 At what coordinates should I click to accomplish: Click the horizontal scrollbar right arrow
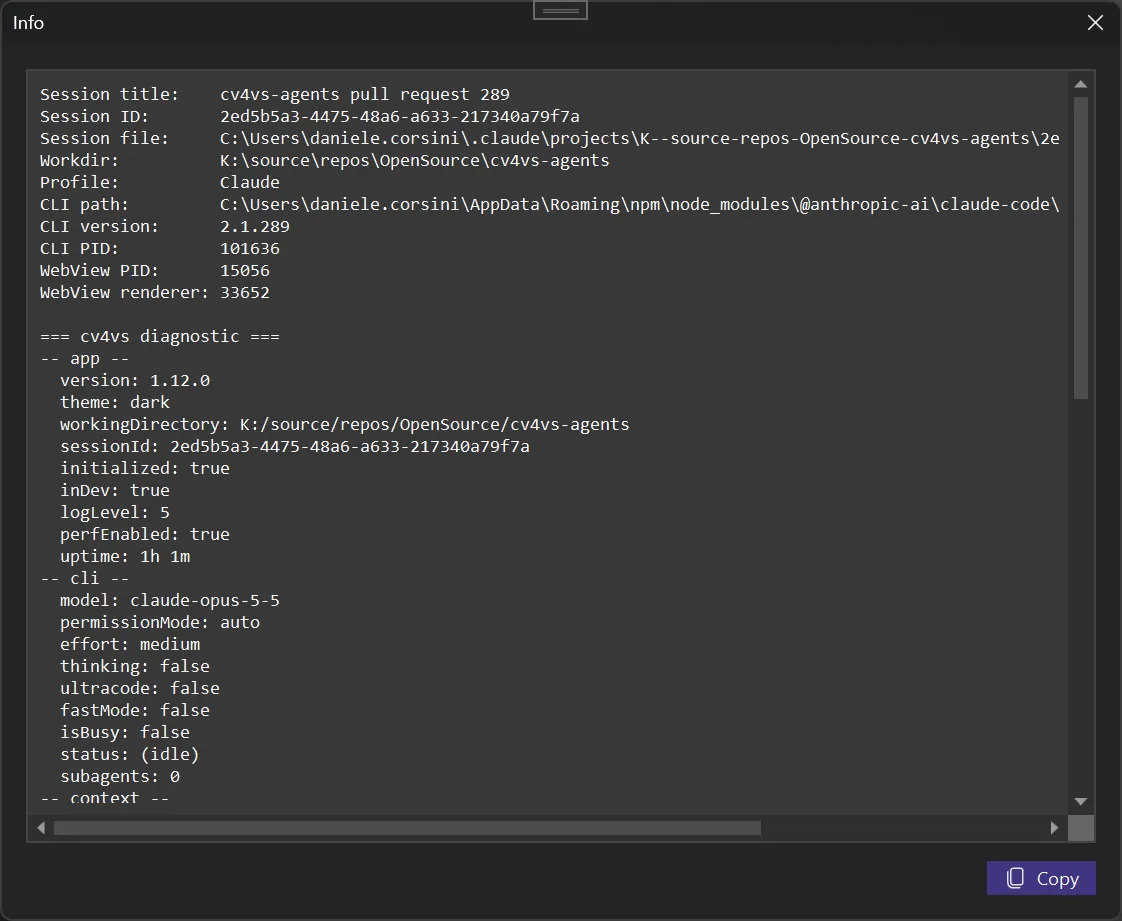1054,828
